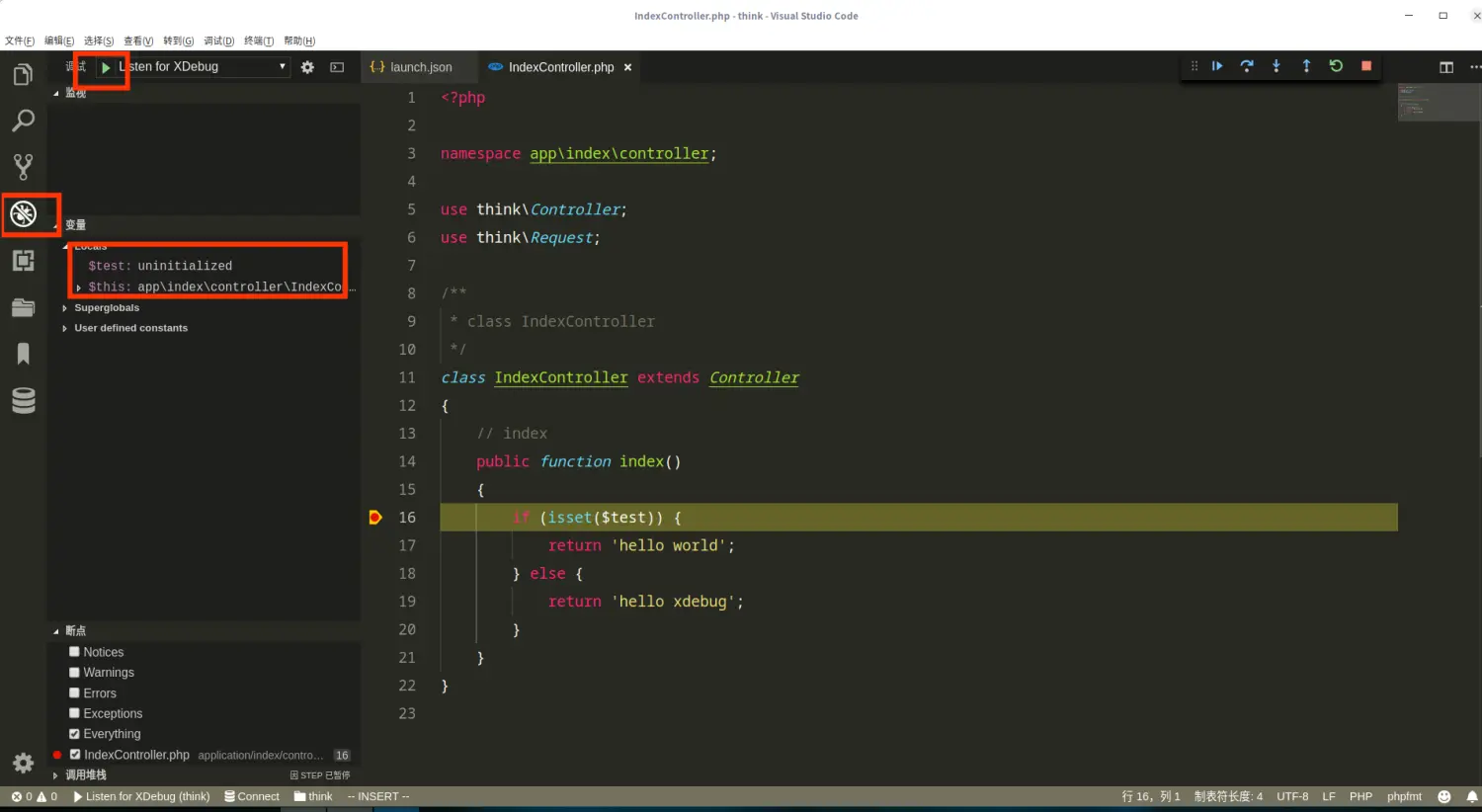Open the editor More Actions ellipsis

[x=1475, y=67]
